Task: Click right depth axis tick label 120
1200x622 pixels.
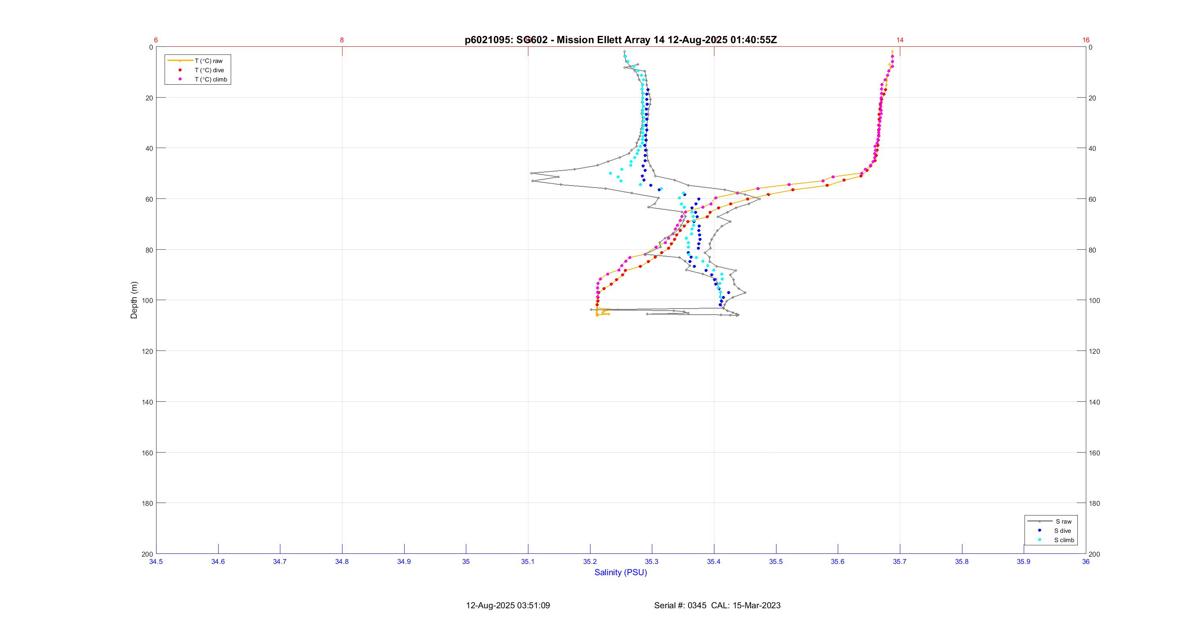Action: tap(1095, 351)
